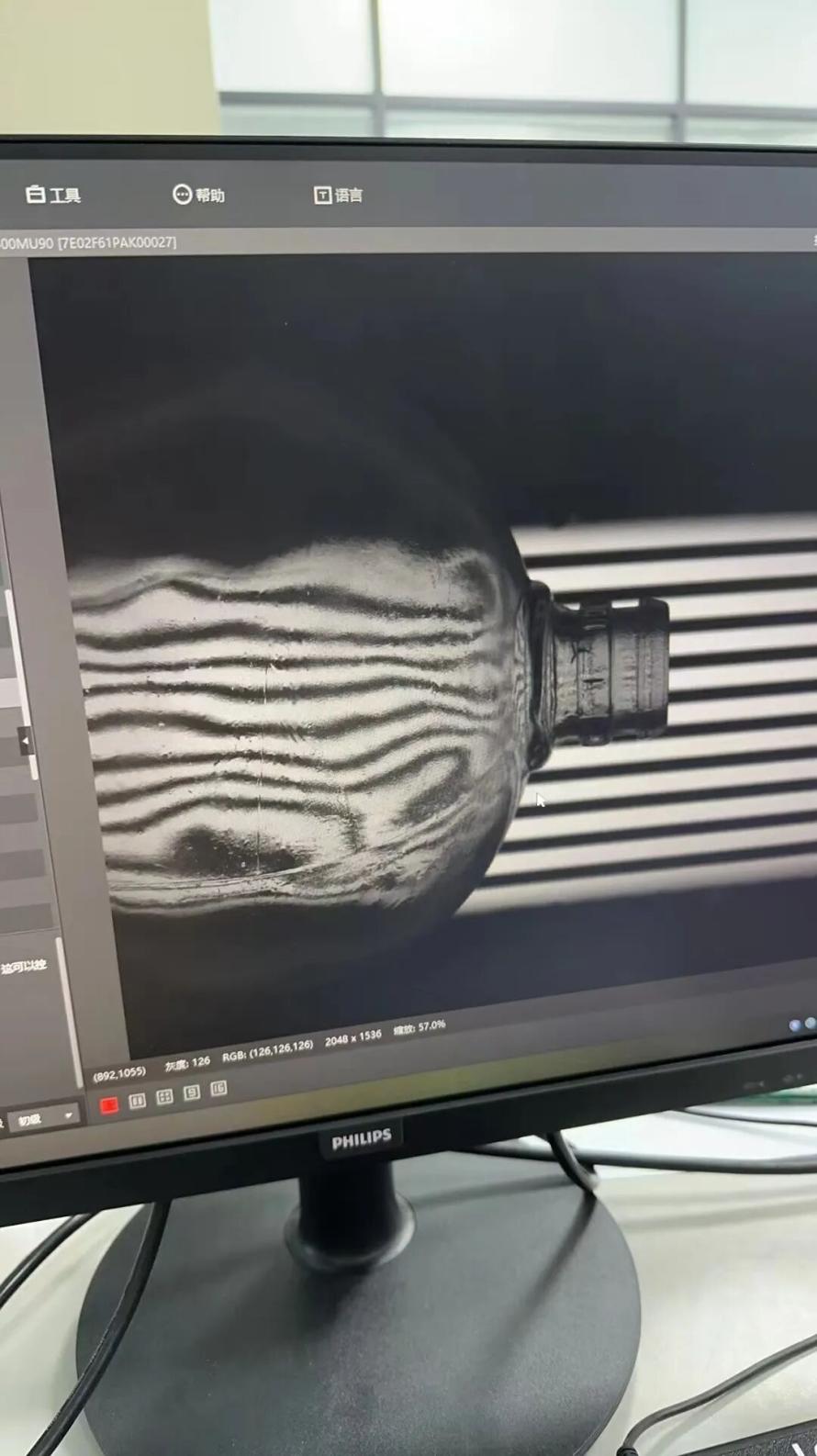Select the 16-window layout icon
Viewport: 817px width, 1456px height.
(x=218, y=1089)
